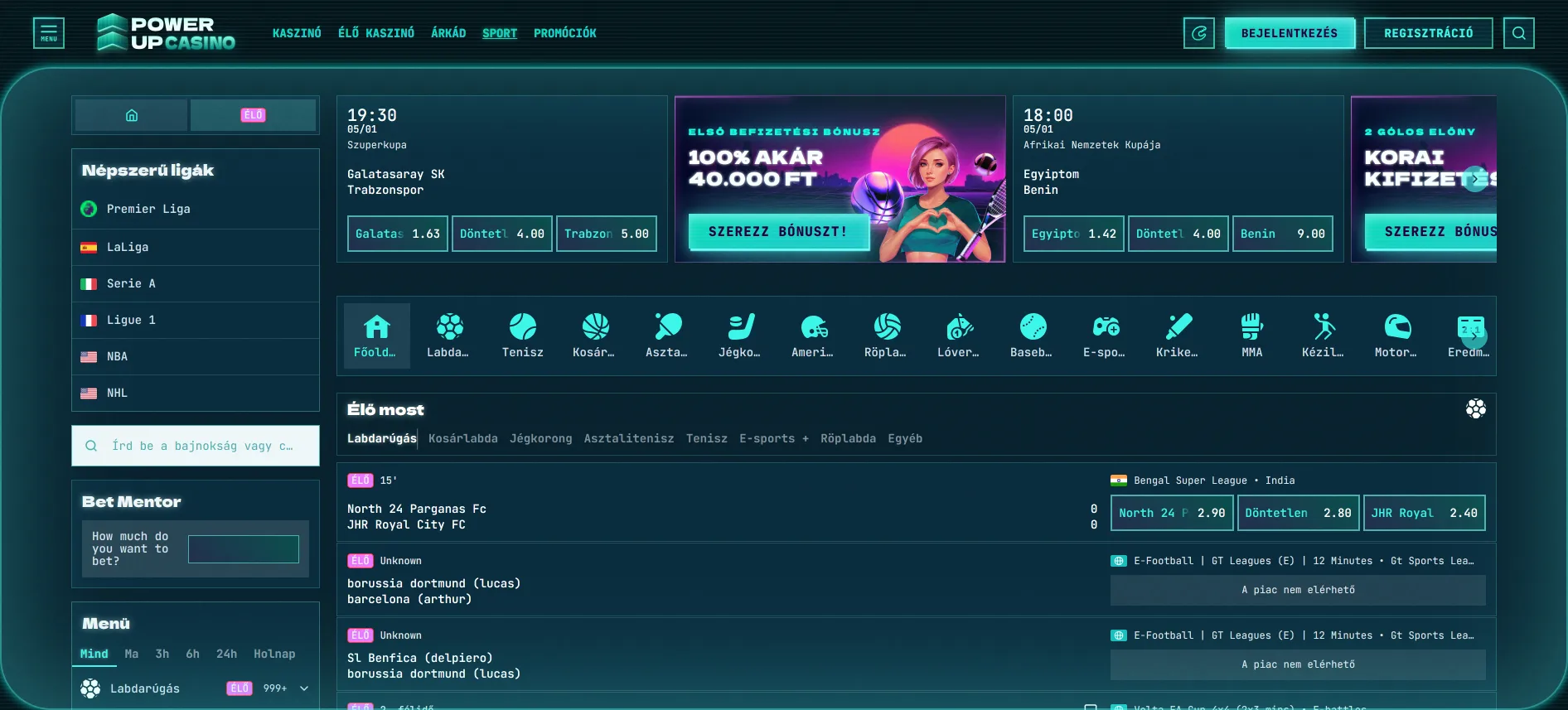The height and width of the screenshot is (710, 1568).
Task: Switch to Jégkorong live tab
Action: point(540,438)
